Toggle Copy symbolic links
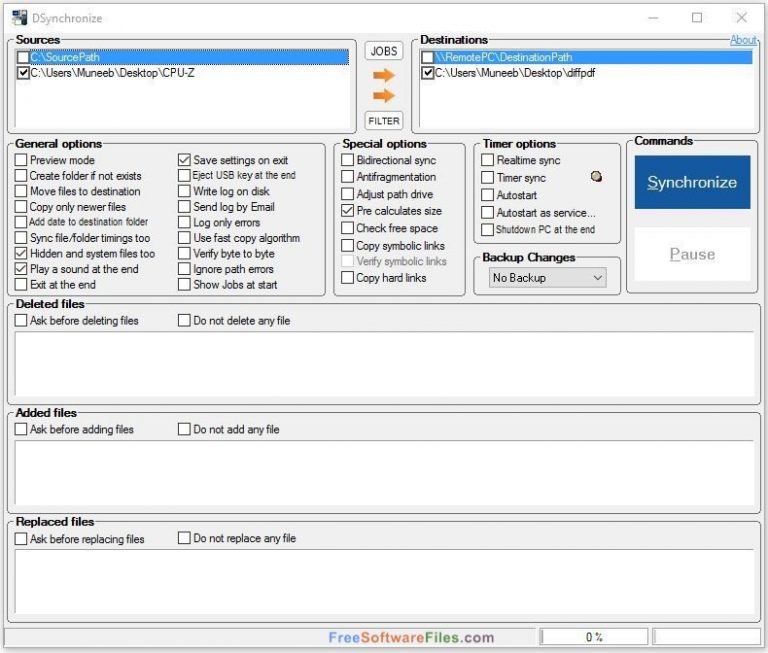 [347, 245]
